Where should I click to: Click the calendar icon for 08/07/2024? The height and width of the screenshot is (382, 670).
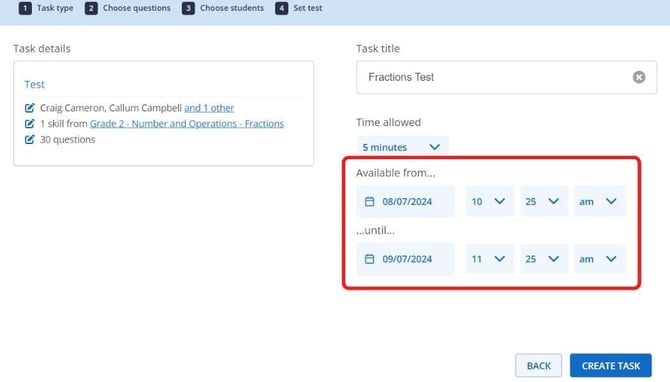pyautogui.click(x=370, y=201)
